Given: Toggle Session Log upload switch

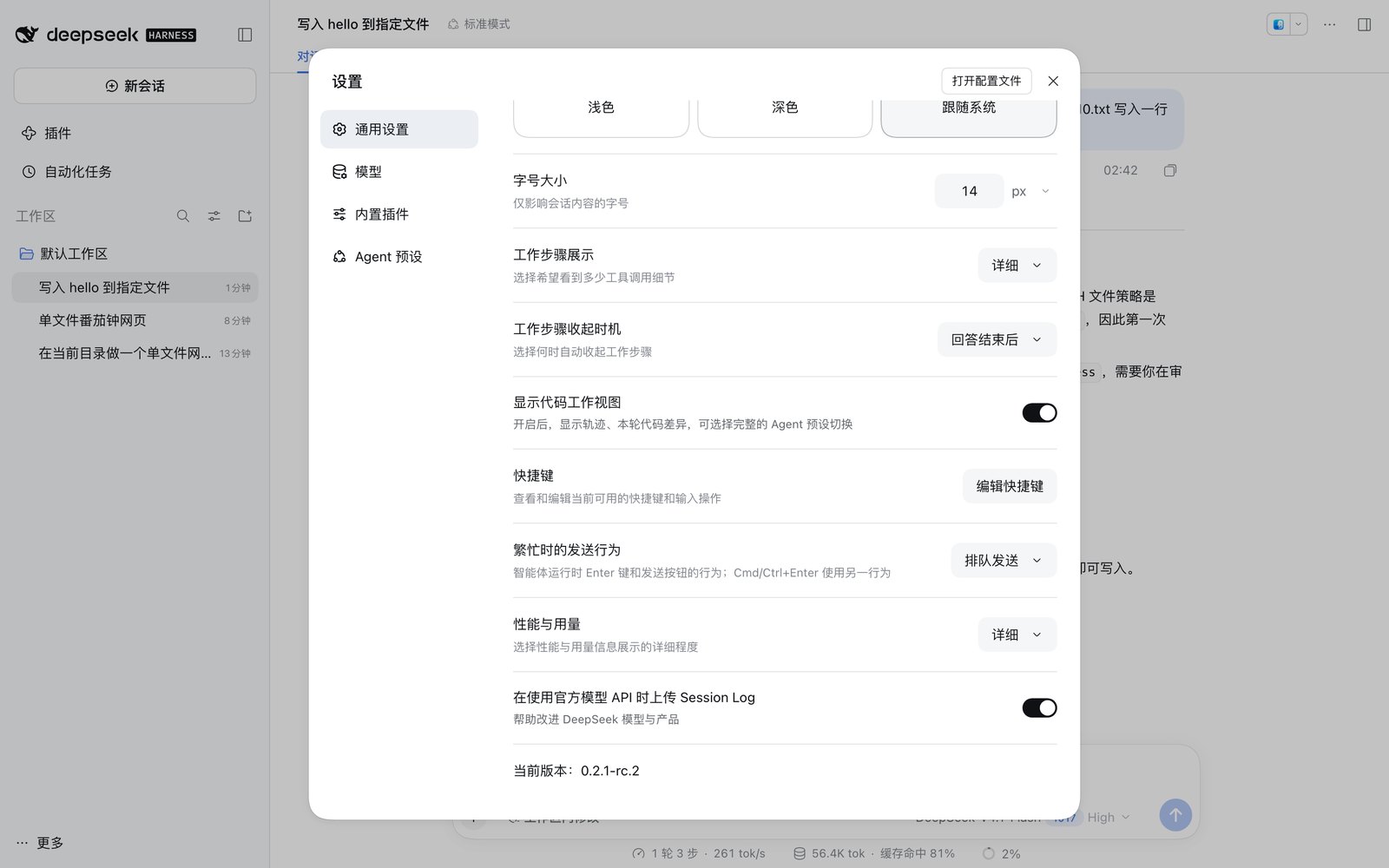Looking at the screenshot, I should [x=1039, y=708].
